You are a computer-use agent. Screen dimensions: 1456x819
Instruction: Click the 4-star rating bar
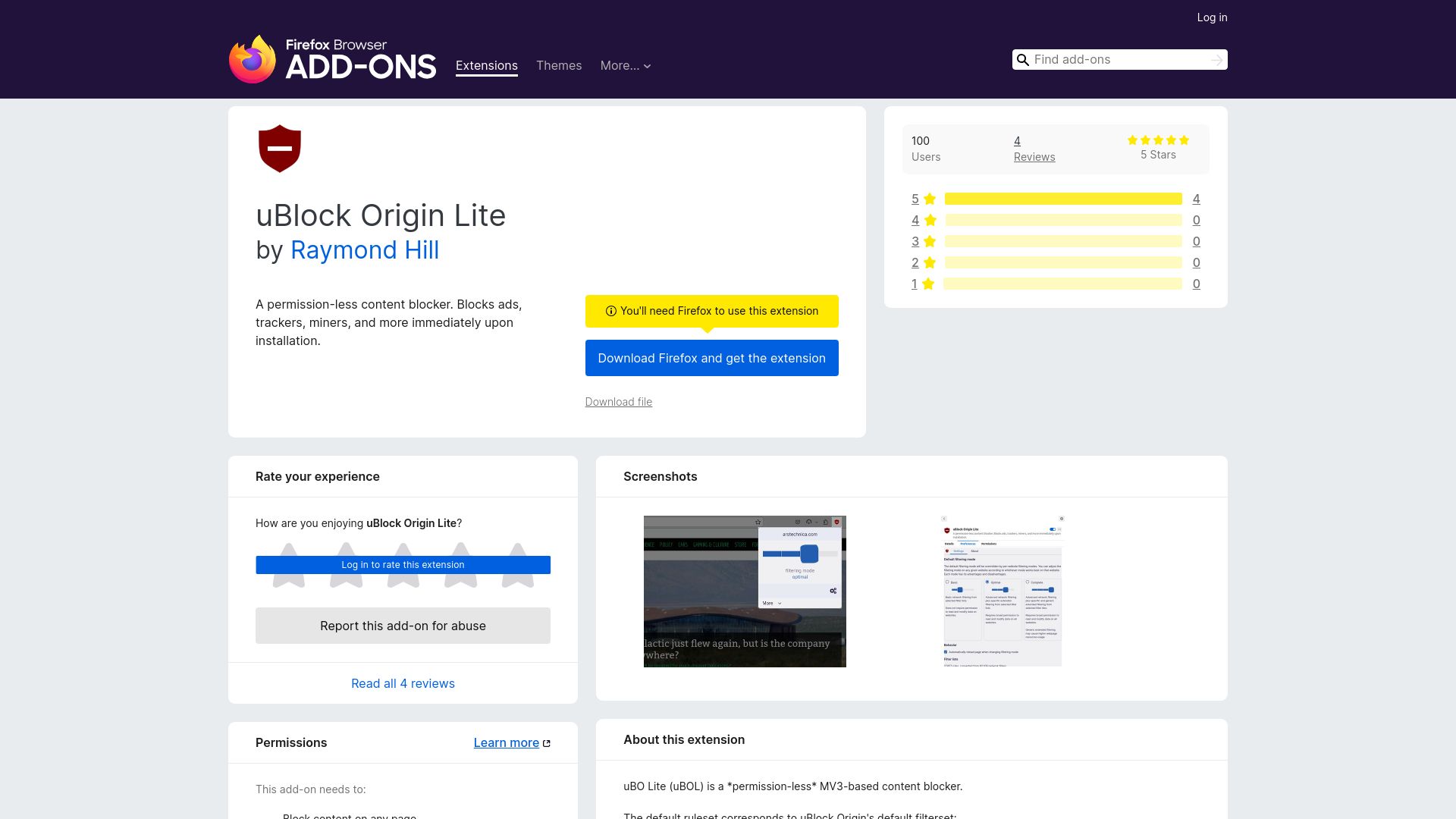(1063, 220)
